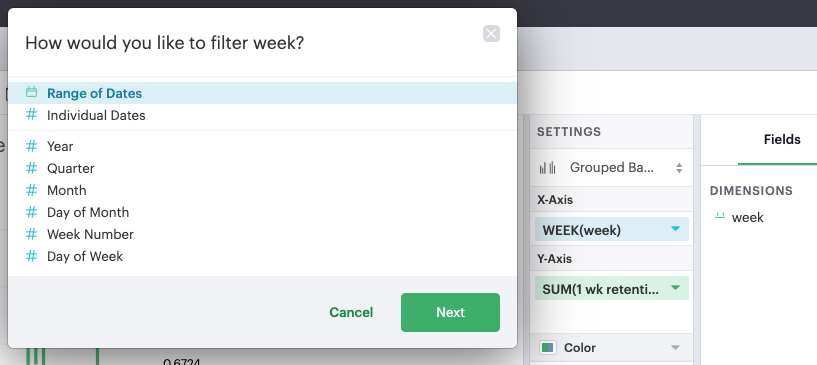The height and width of the screenshot is (365, 817).
Task: Close the filter dialog with X
Action: [x=491, y=34]
